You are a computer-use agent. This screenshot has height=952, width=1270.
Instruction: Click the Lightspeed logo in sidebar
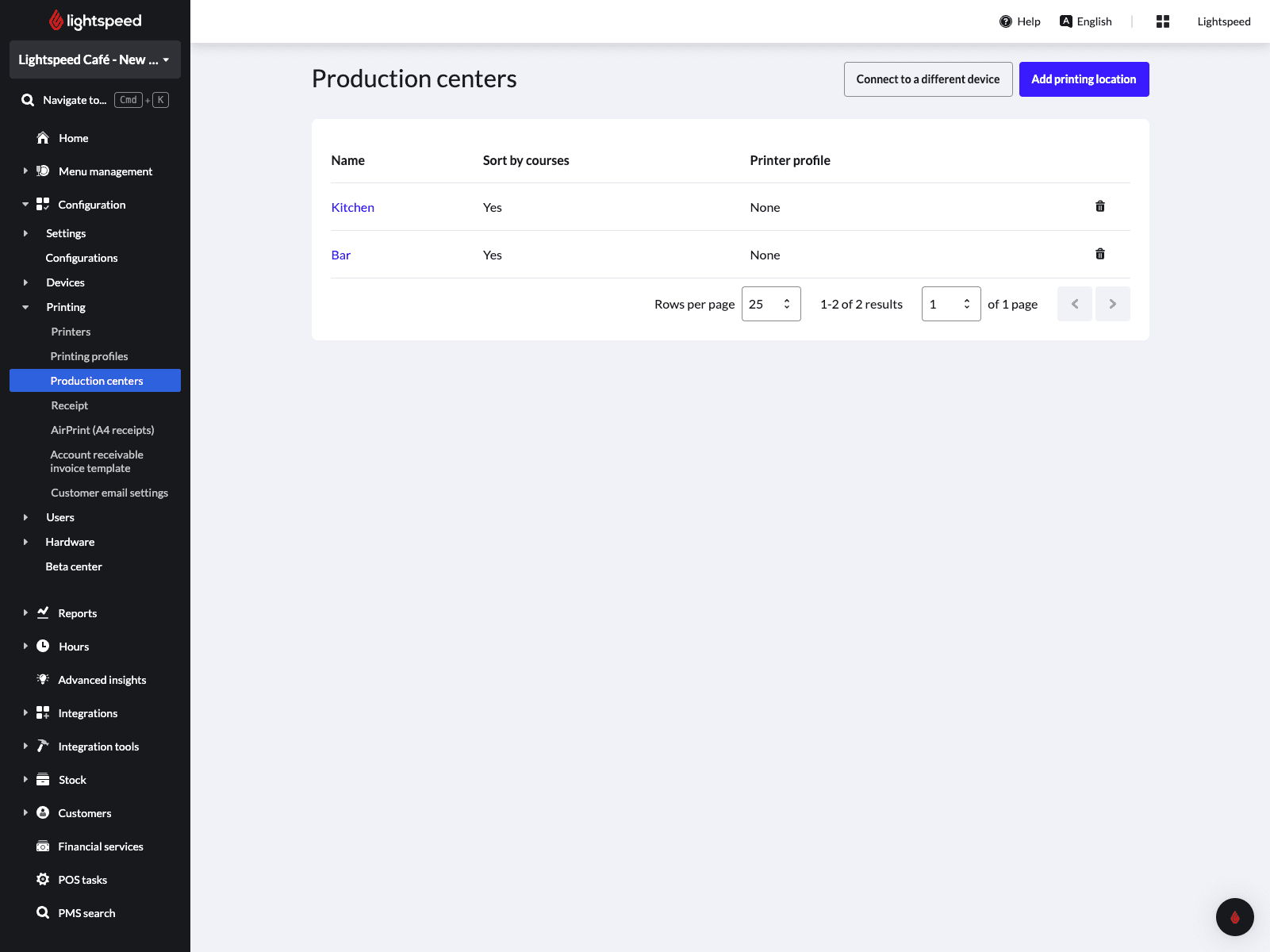click(x=95, y=21)
